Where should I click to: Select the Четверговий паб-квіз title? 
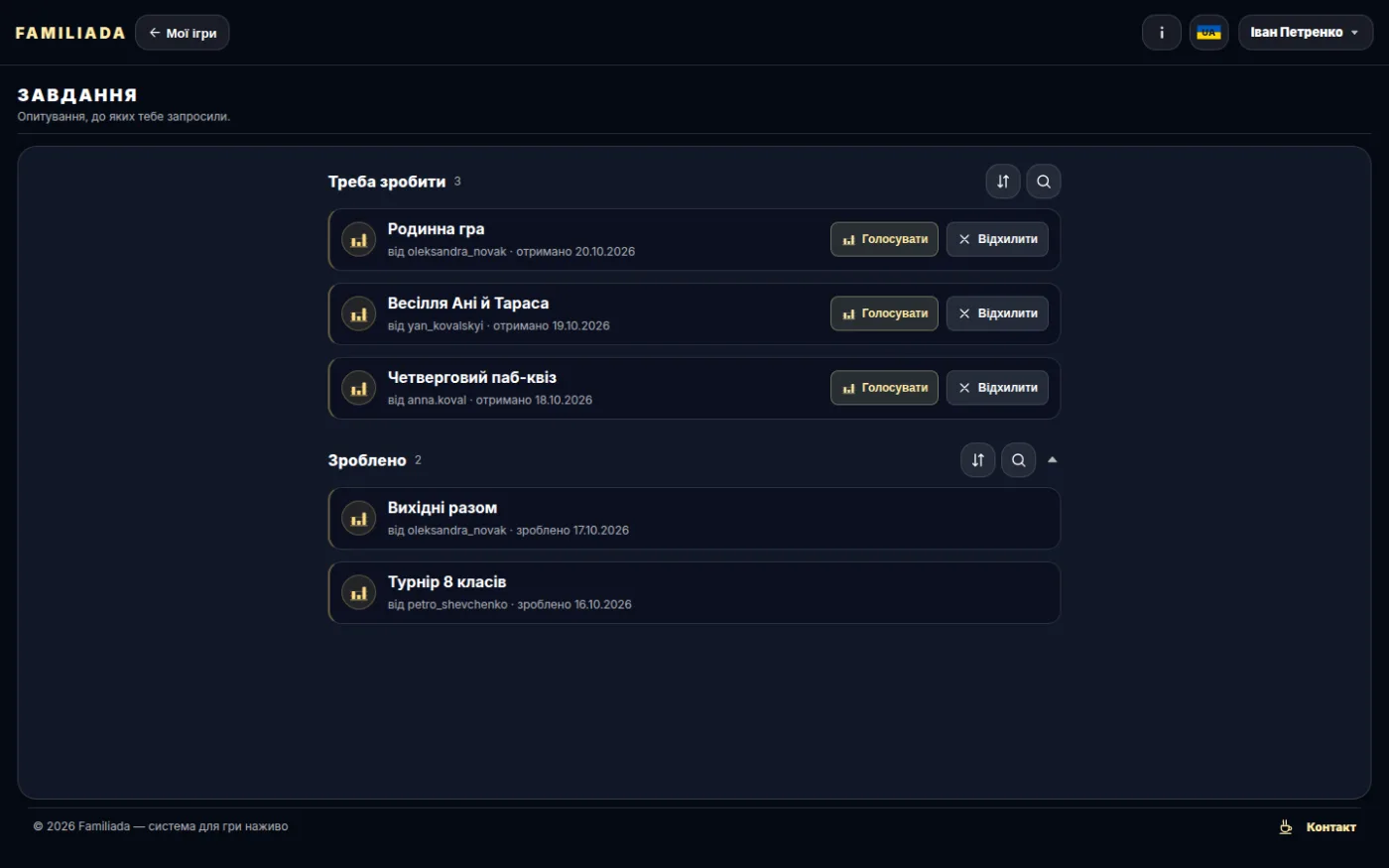coord(472,378)
